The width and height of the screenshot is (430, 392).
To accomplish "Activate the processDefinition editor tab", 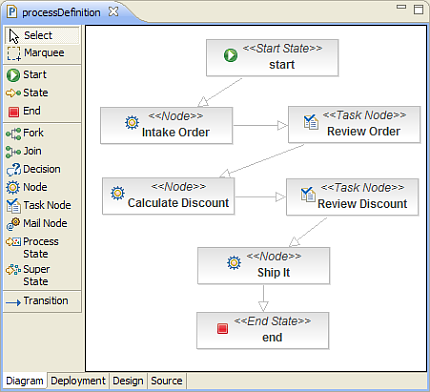I will [61, 13].
